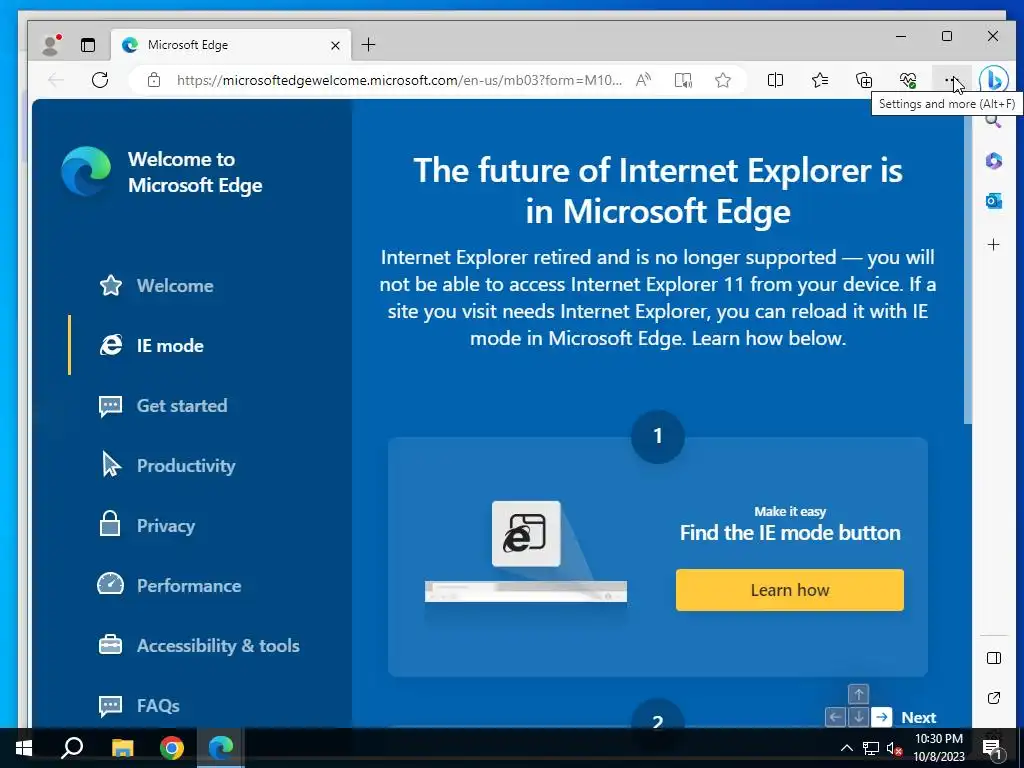Click the Edge taskbar icon
Image resolution: width=1024 pixels, height=768 pixels.
(221, 748)
